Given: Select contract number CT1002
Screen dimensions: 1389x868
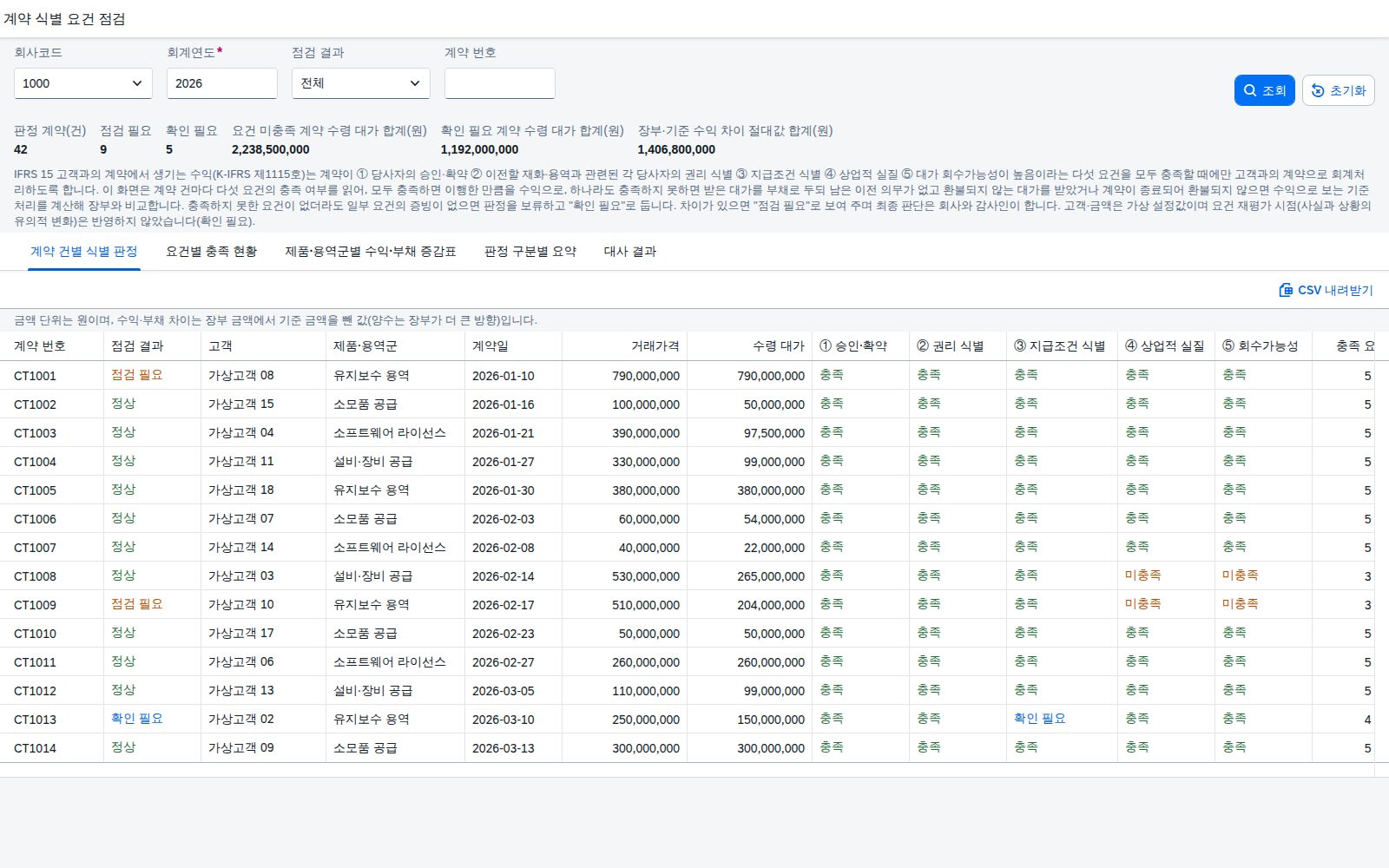Looking at the screenshot, I should coord(35,404).
